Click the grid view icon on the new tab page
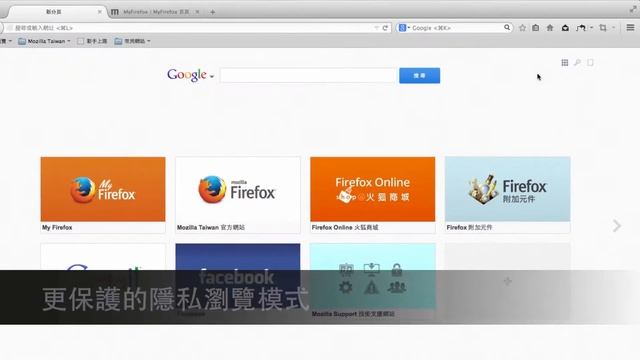This screenshot has width=640, height=360. (x=564, y=62)
